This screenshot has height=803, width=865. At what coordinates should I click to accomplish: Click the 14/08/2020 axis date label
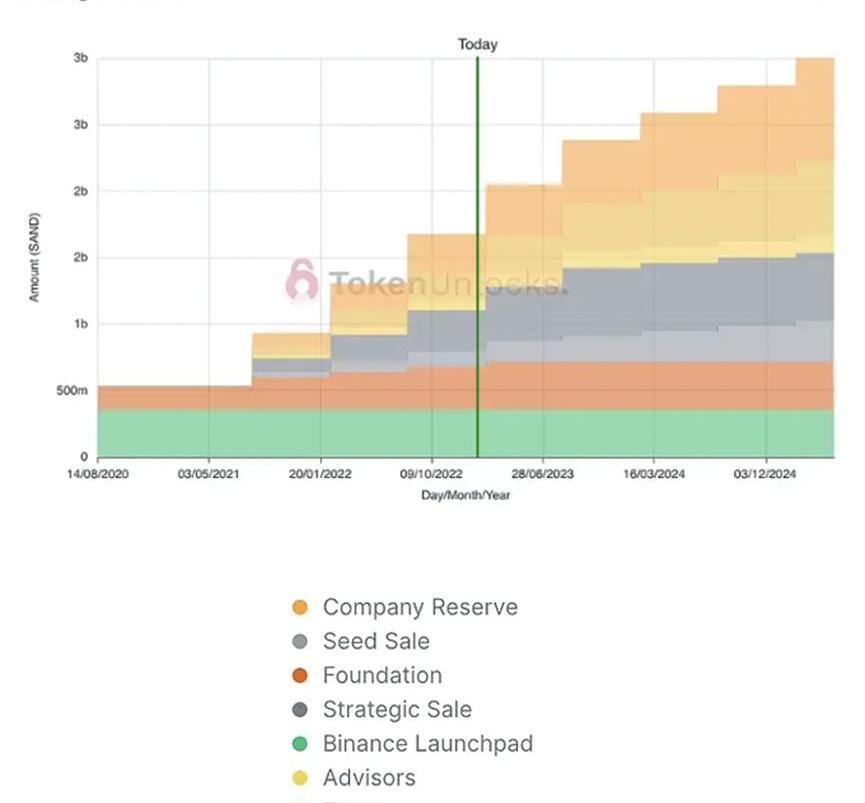98,474
